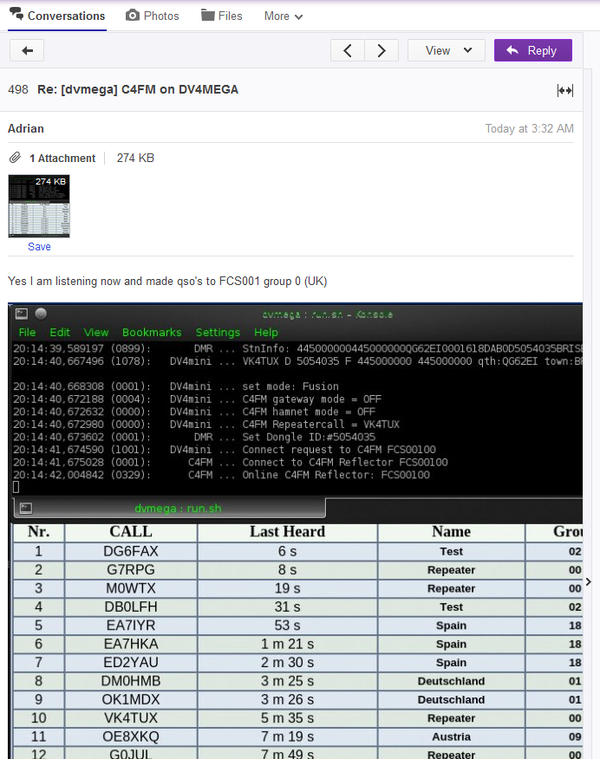This screenshot has width=600, height=759.
Task: Click the paperclip attachment icon
Action: 15,158
